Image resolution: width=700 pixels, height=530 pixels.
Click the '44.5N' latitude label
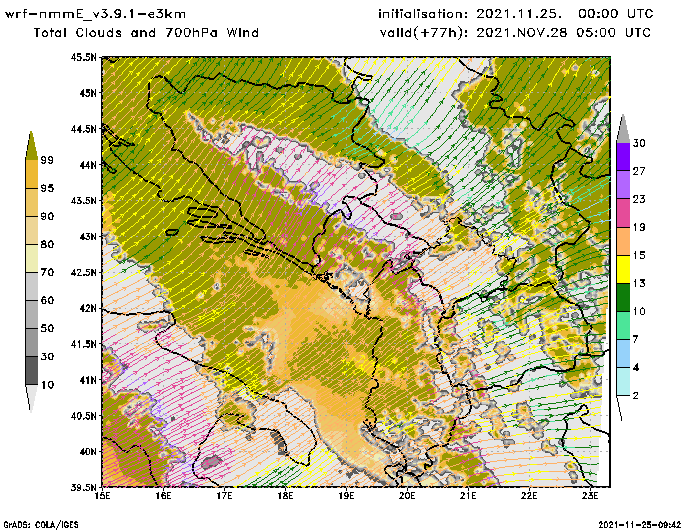[x=83, y=129]
